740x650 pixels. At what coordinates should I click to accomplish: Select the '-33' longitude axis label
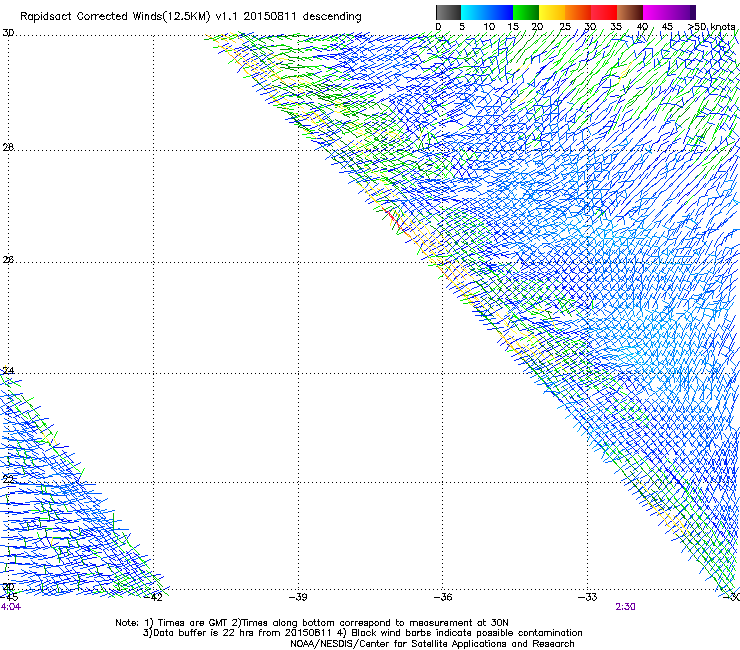click(588, 597)
